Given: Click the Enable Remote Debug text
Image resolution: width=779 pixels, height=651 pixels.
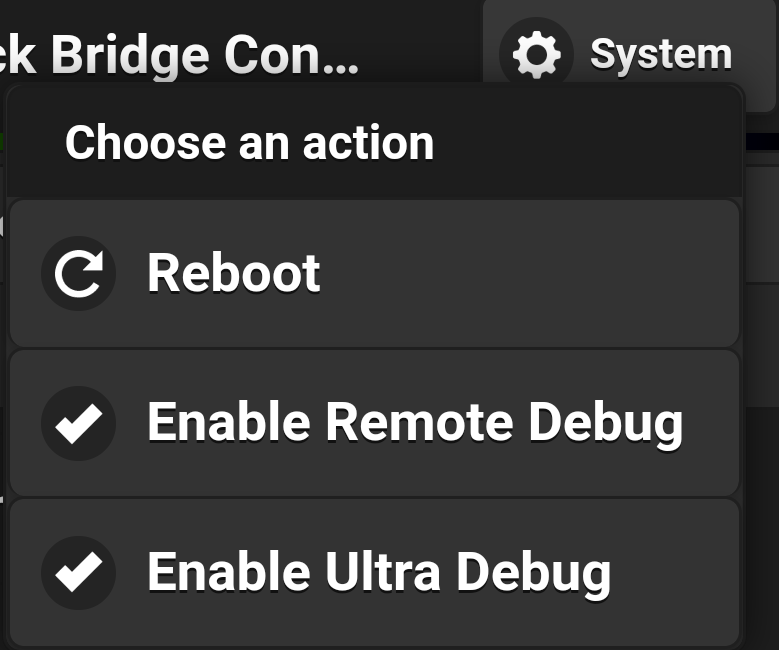Looking at the screenshot, I should 415,425.
